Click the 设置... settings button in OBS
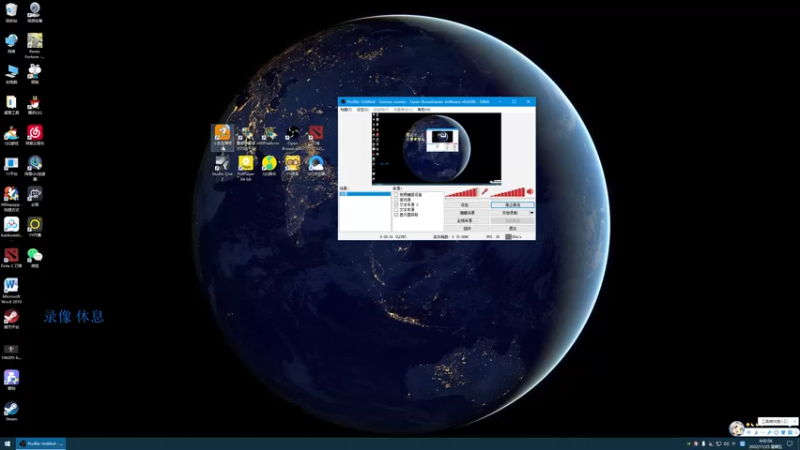 click(467, 205)
